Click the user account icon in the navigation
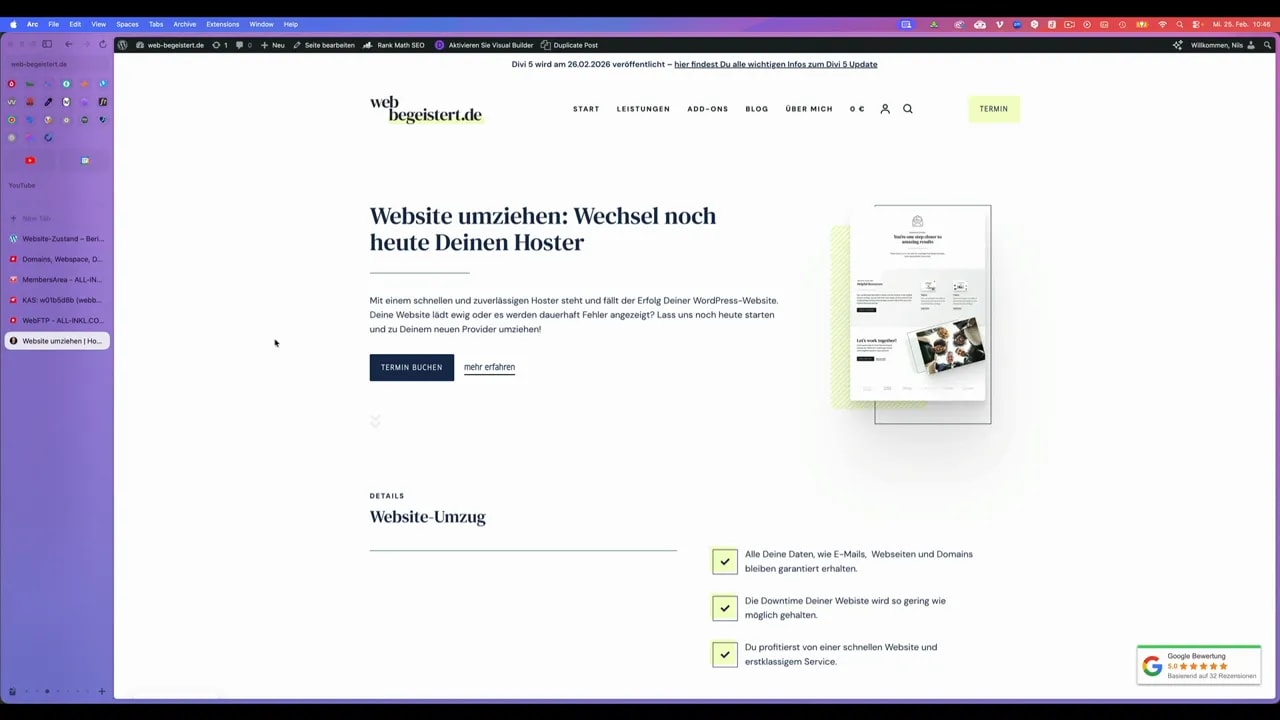Viewport: 1280px width, 720px height. pos(884,108)
